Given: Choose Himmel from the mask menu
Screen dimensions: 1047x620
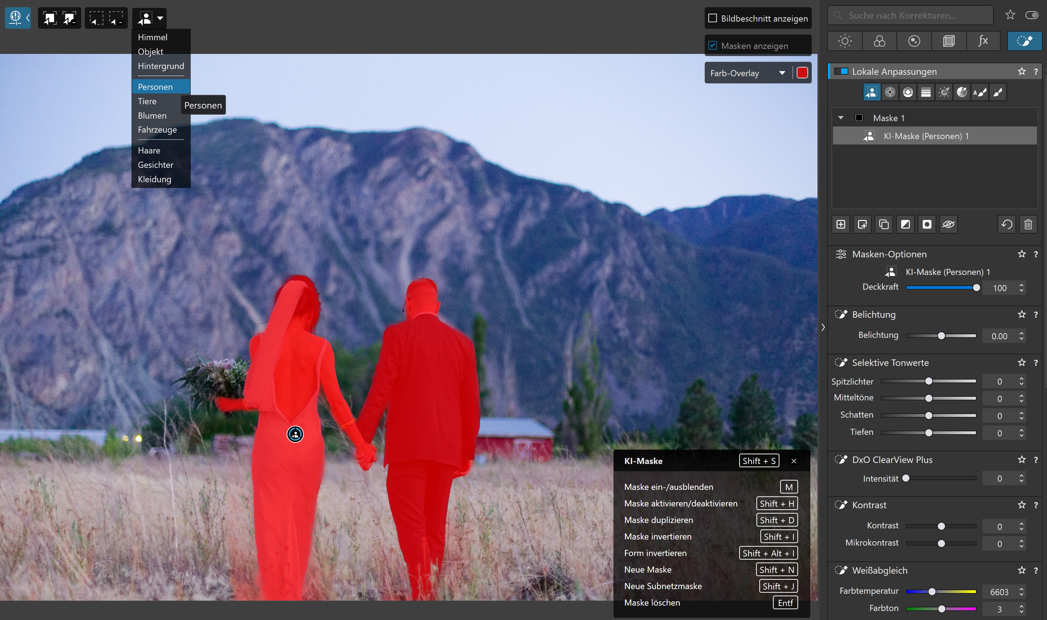Looking at the screenshot, I should 153,37.
